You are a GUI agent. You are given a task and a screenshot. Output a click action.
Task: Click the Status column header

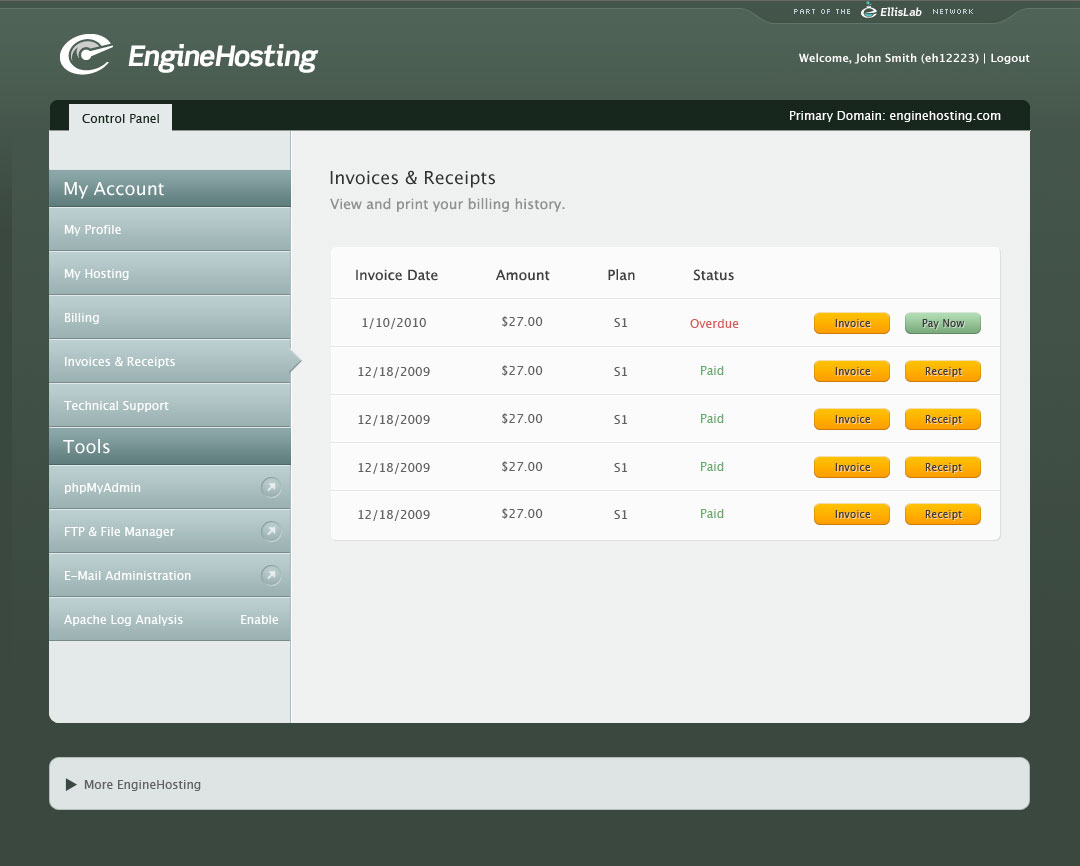[713, 275]
